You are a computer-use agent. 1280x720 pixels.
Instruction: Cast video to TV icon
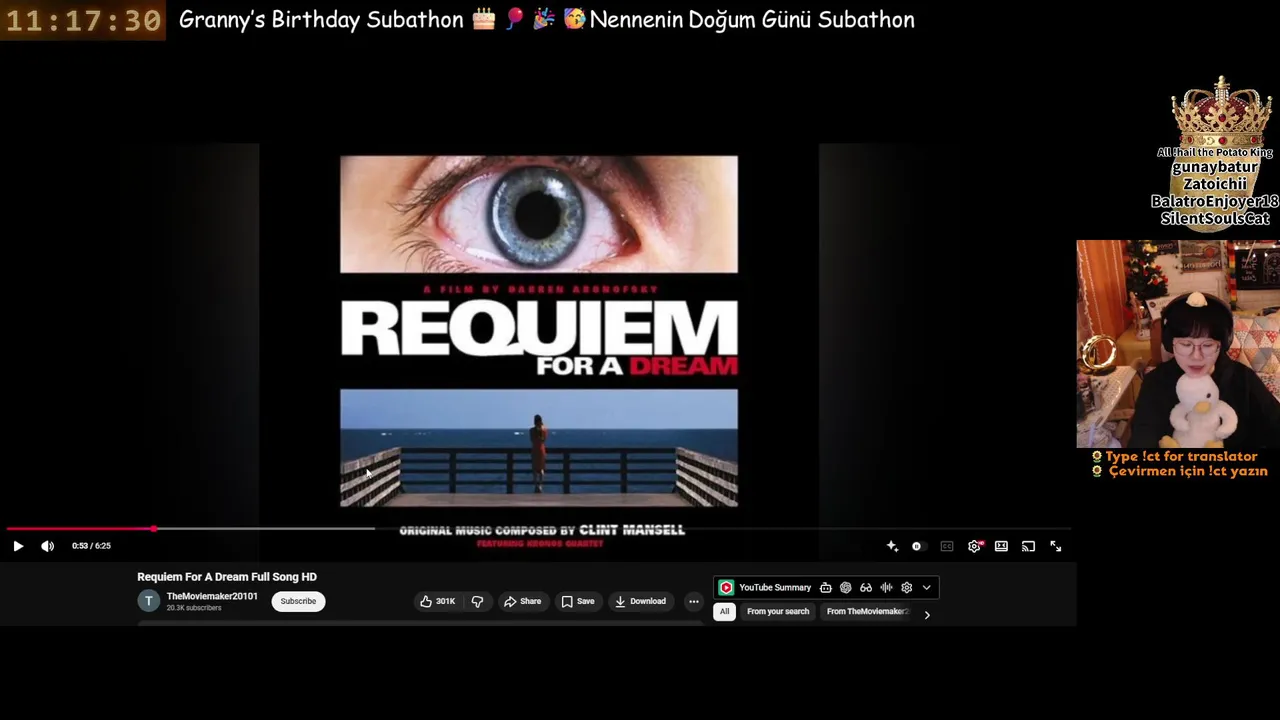tap(1028, 546)
